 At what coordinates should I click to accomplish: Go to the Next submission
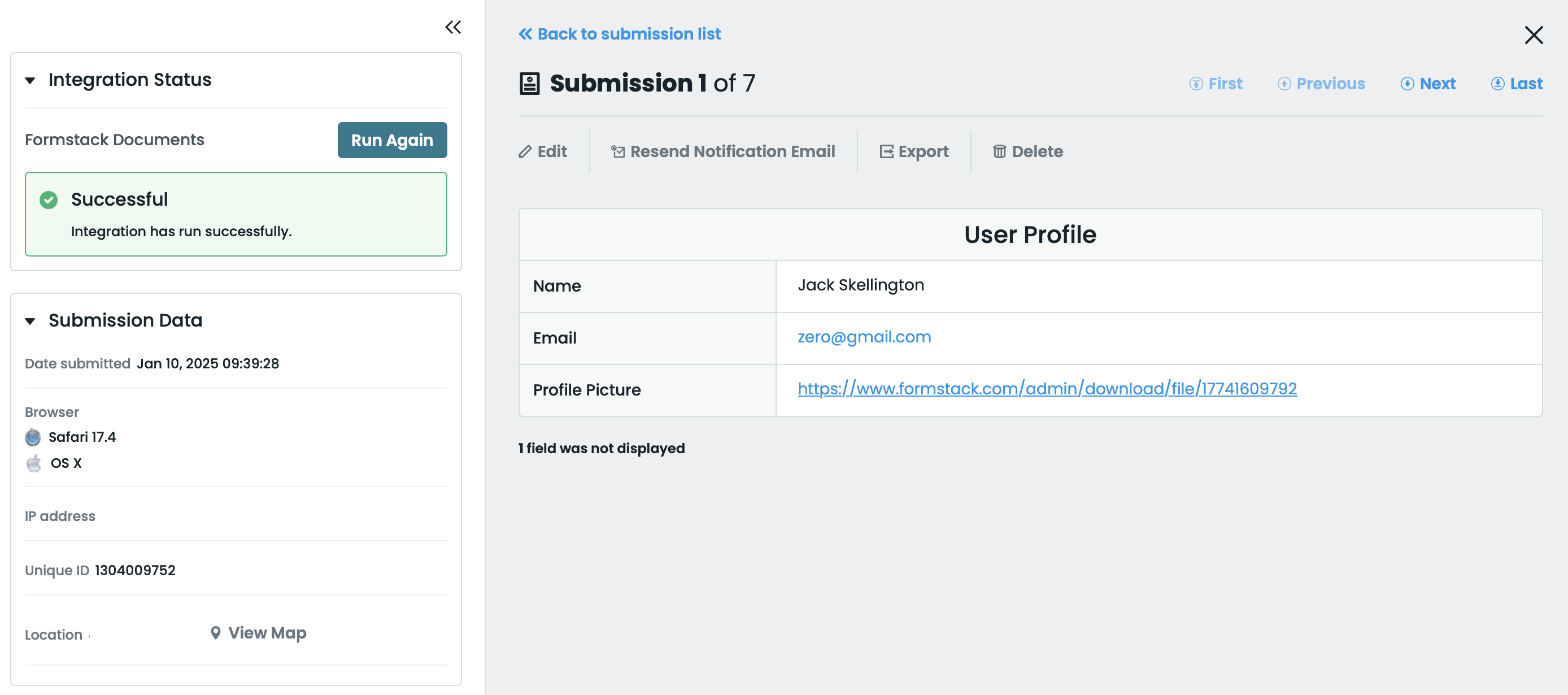(1428, 84)
